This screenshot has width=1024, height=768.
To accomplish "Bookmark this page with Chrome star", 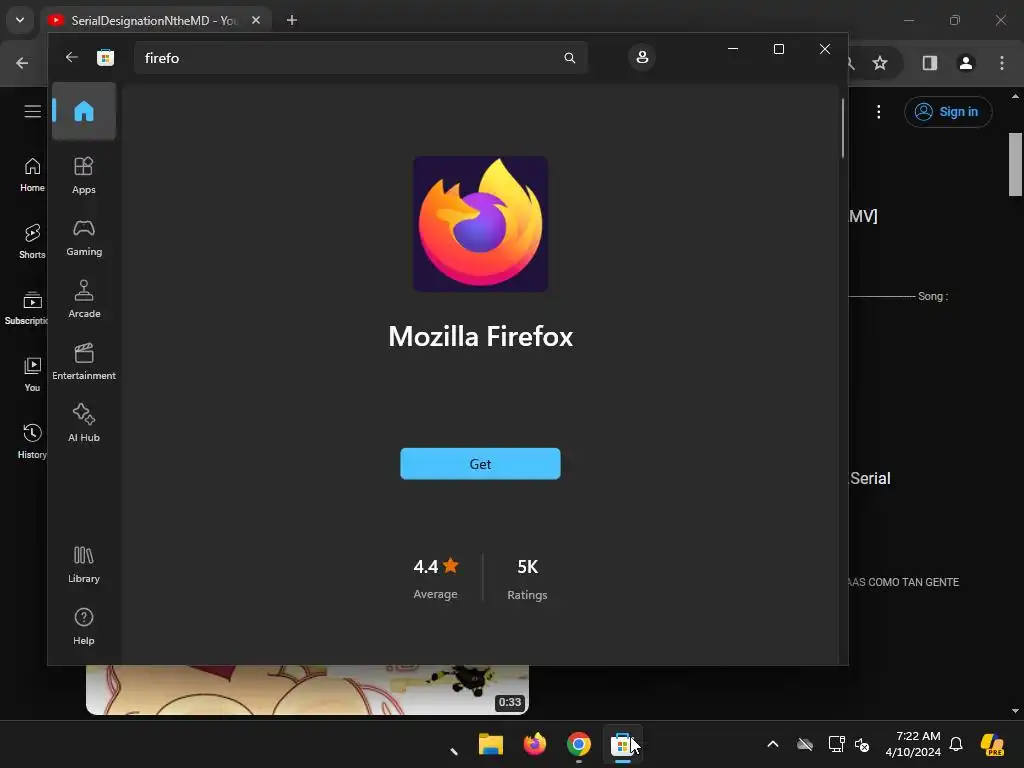I will tap(880, 63).
